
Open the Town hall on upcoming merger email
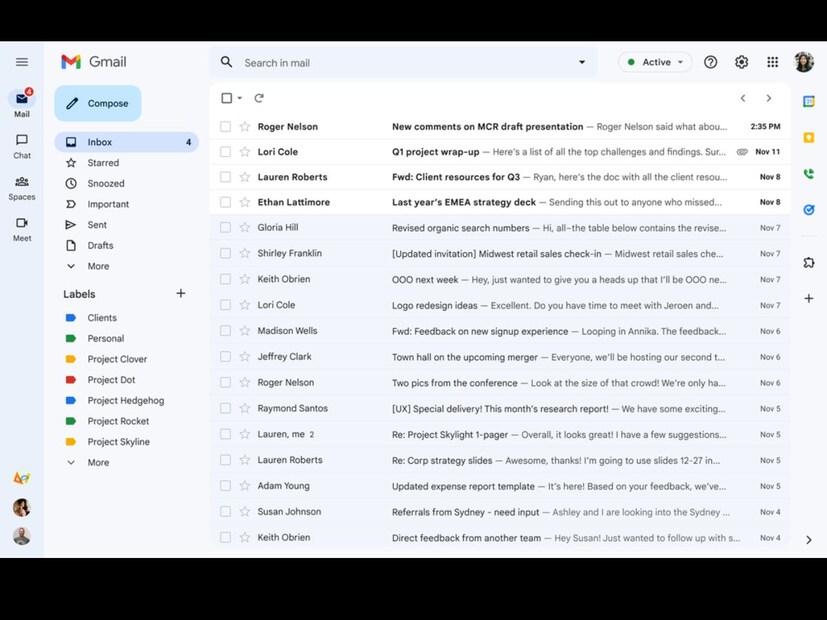click(x=559, y=357)
